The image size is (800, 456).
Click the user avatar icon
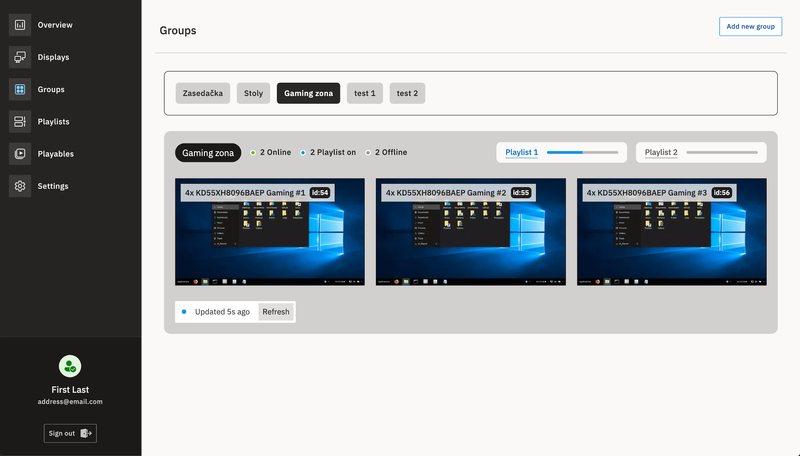click(70, 366)
